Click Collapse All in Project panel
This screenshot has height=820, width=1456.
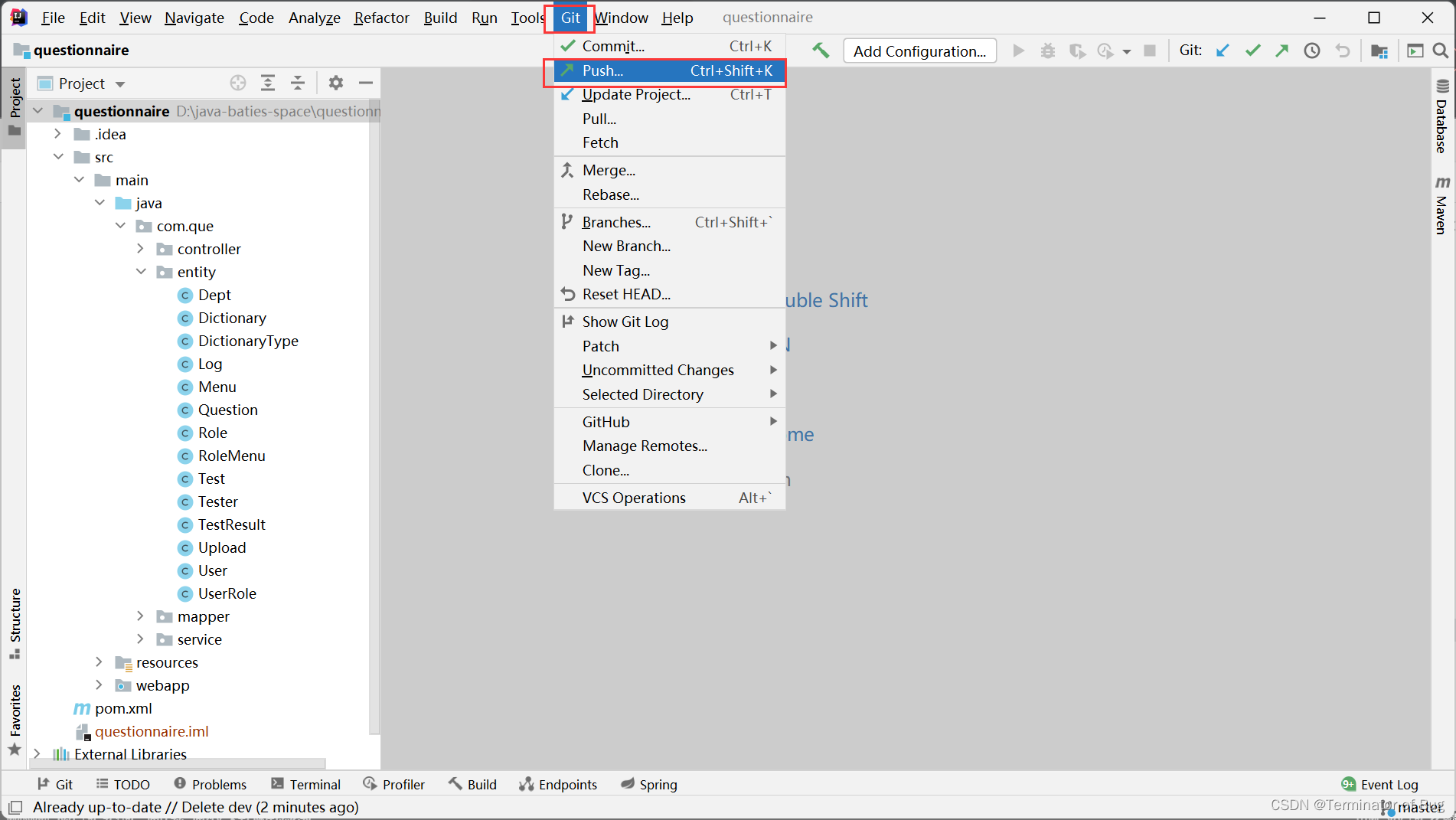click(298, 83)
